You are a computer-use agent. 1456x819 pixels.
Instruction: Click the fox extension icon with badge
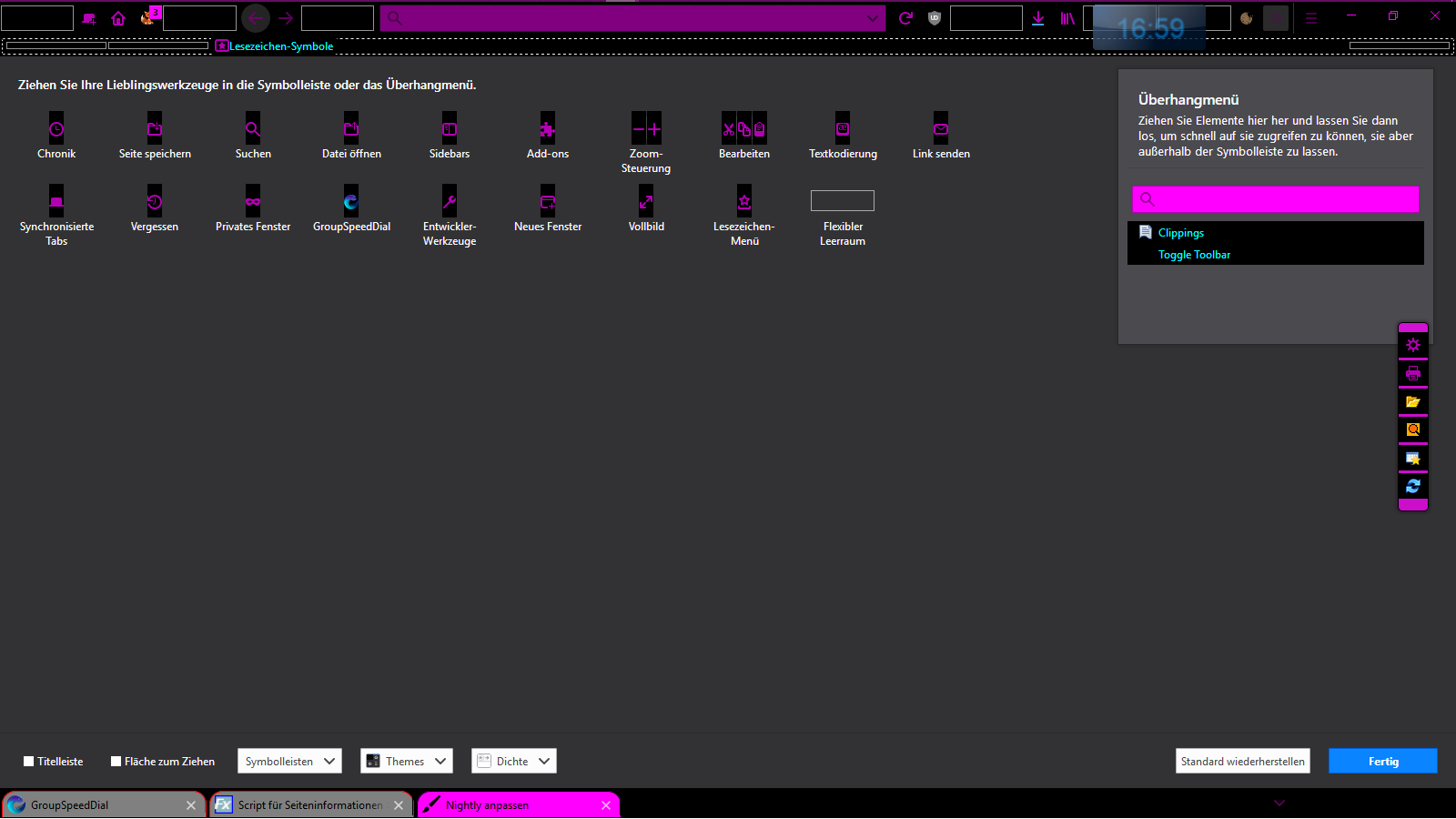pyautogui.click(x=148, y=17)
